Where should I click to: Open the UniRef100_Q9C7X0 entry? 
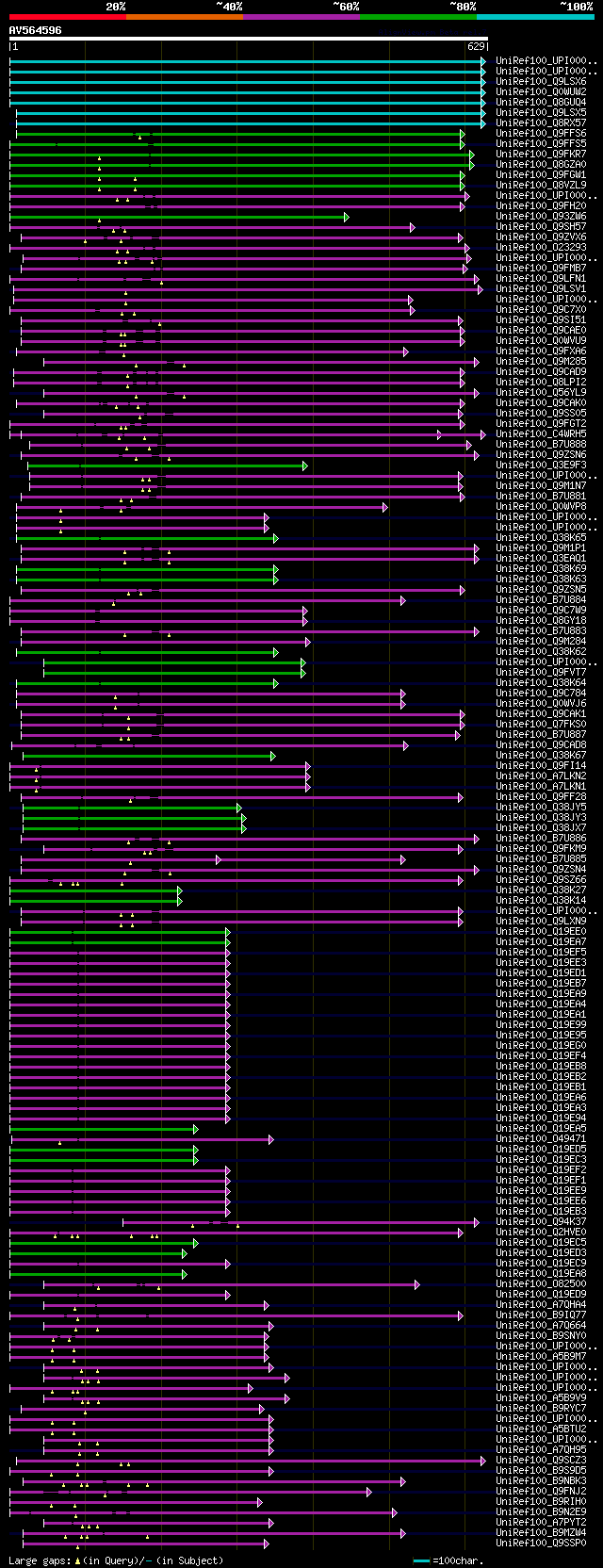pyautogui.click(x=541, y=310)
